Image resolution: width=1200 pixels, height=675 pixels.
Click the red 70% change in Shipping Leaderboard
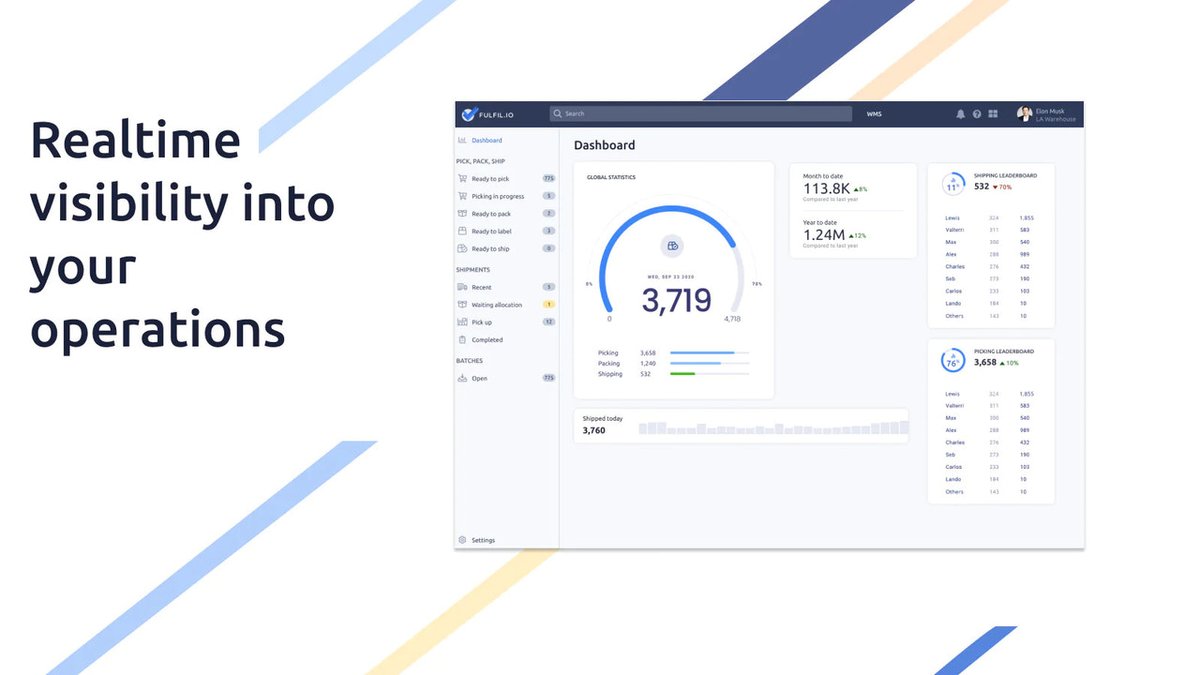pyautogui.click(x=1002, y=187)
